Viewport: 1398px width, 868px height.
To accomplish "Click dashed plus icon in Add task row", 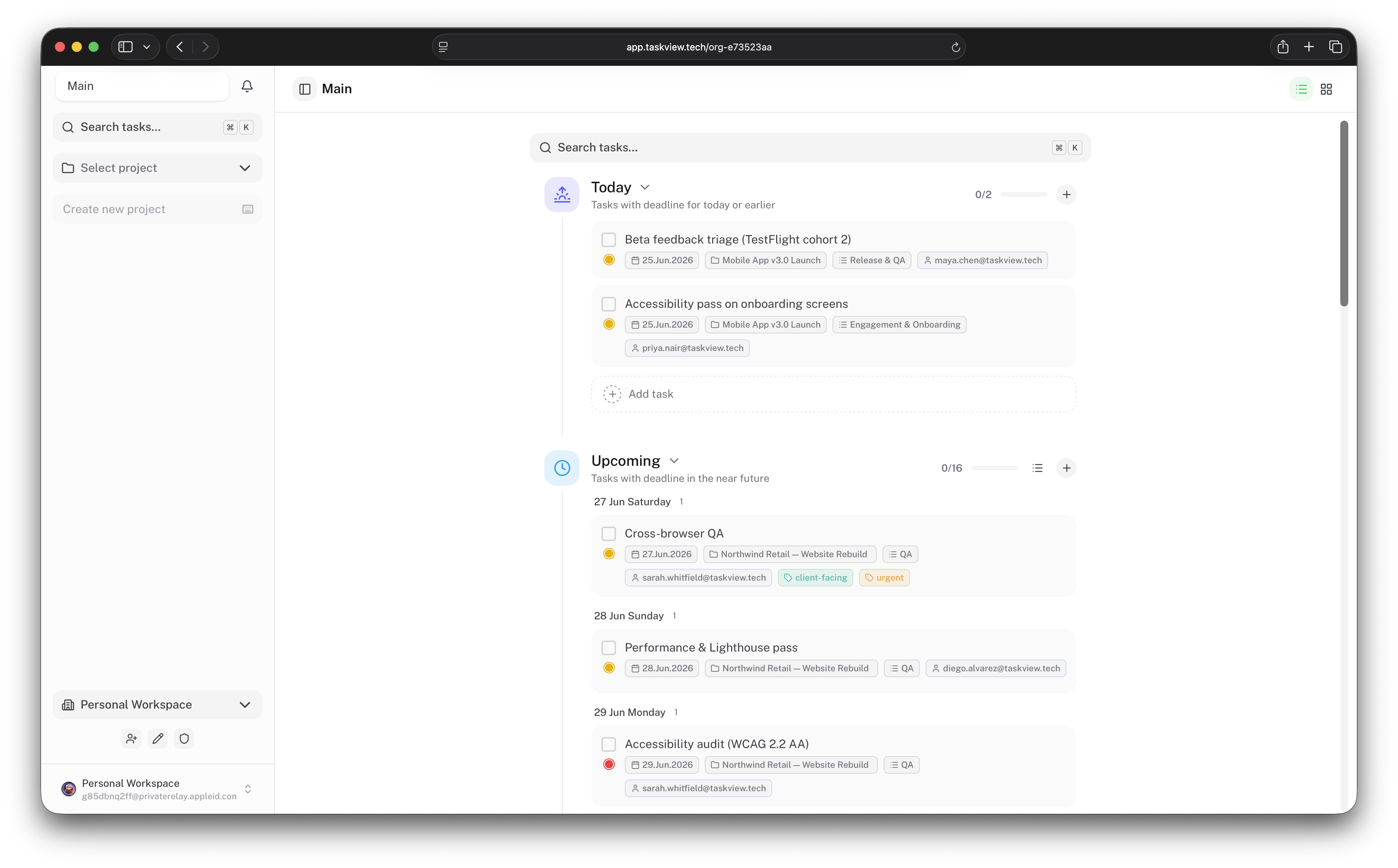I will (612, 394).
